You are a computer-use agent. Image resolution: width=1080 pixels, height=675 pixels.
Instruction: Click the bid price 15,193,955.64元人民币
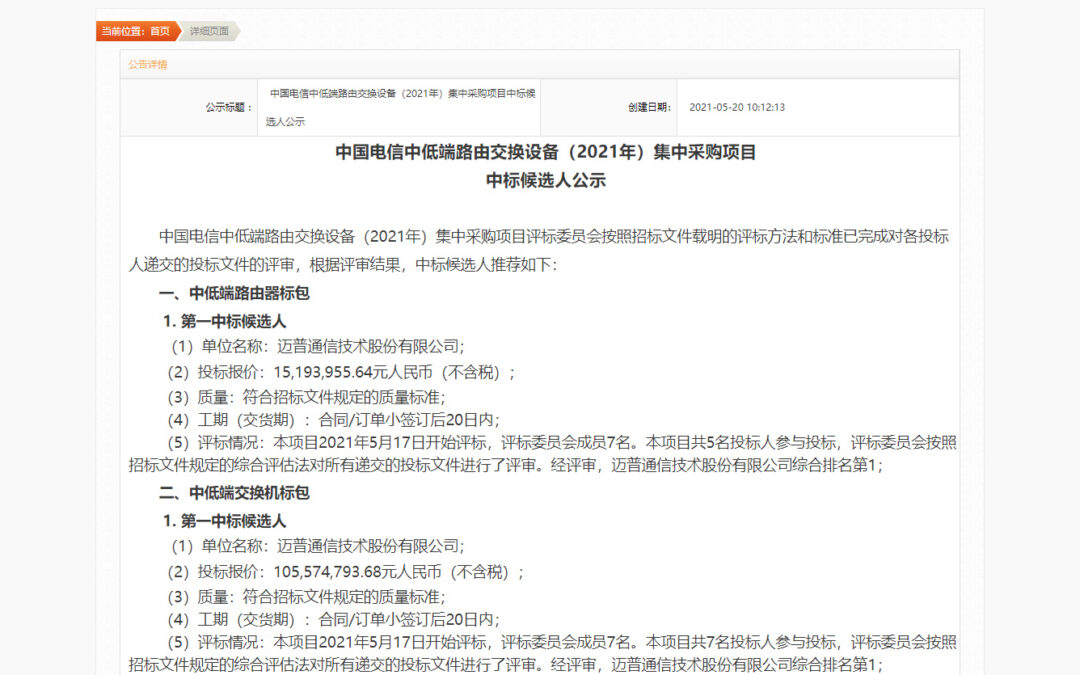click(353, 373)
